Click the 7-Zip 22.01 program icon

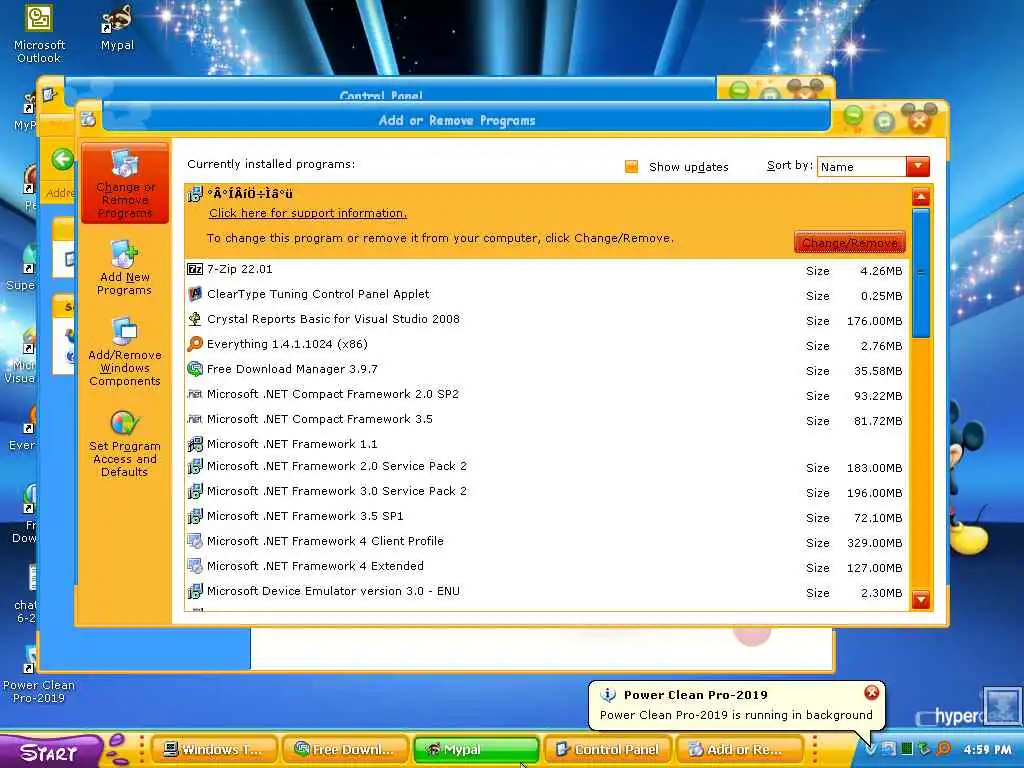(x=195, y=269)
